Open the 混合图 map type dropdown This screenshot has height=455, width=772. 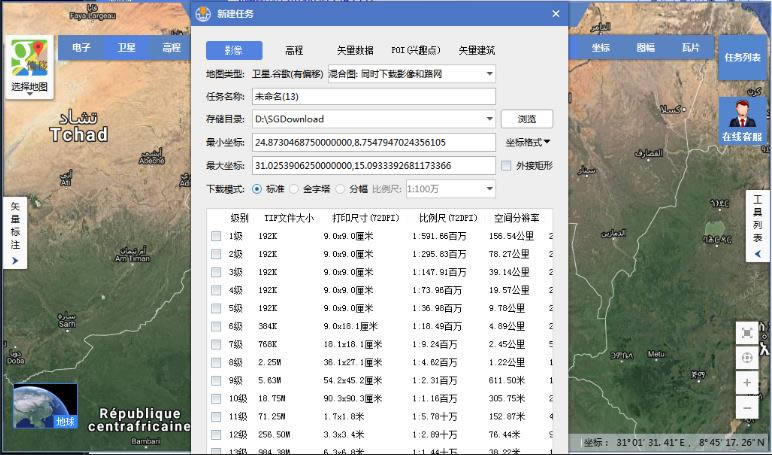pos(489,73)
